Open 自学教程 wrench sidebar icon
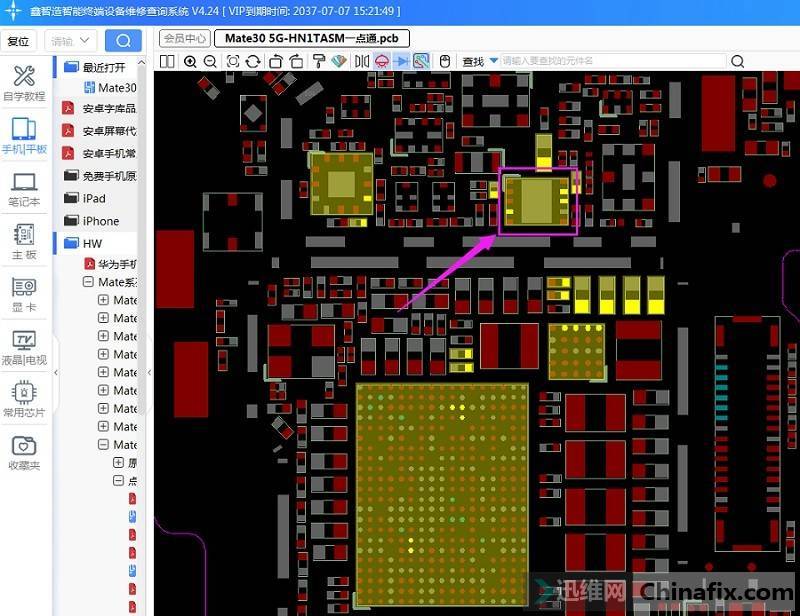 click(x=24, y=83)
